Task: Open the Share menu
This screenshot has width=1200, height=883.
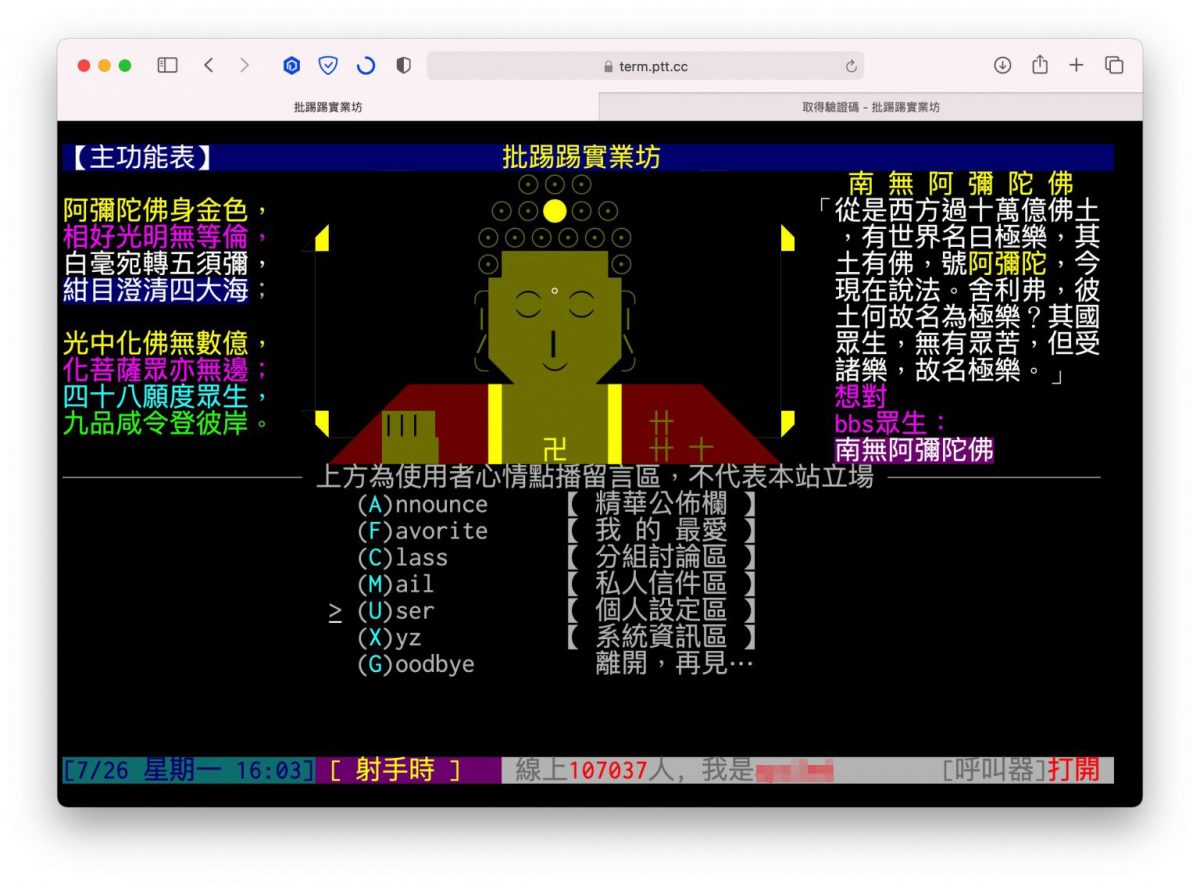Action: 1040,64
